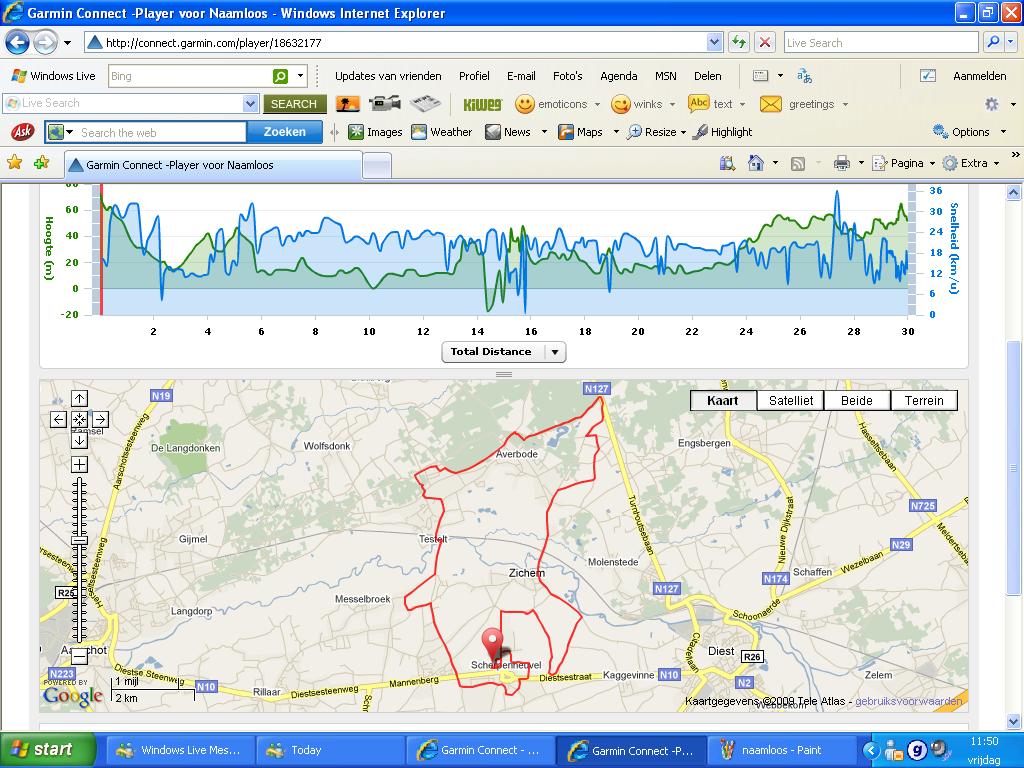Open the E-mail menu item
The height and width of the screenshot is (768, 1024).
point(521,76)
